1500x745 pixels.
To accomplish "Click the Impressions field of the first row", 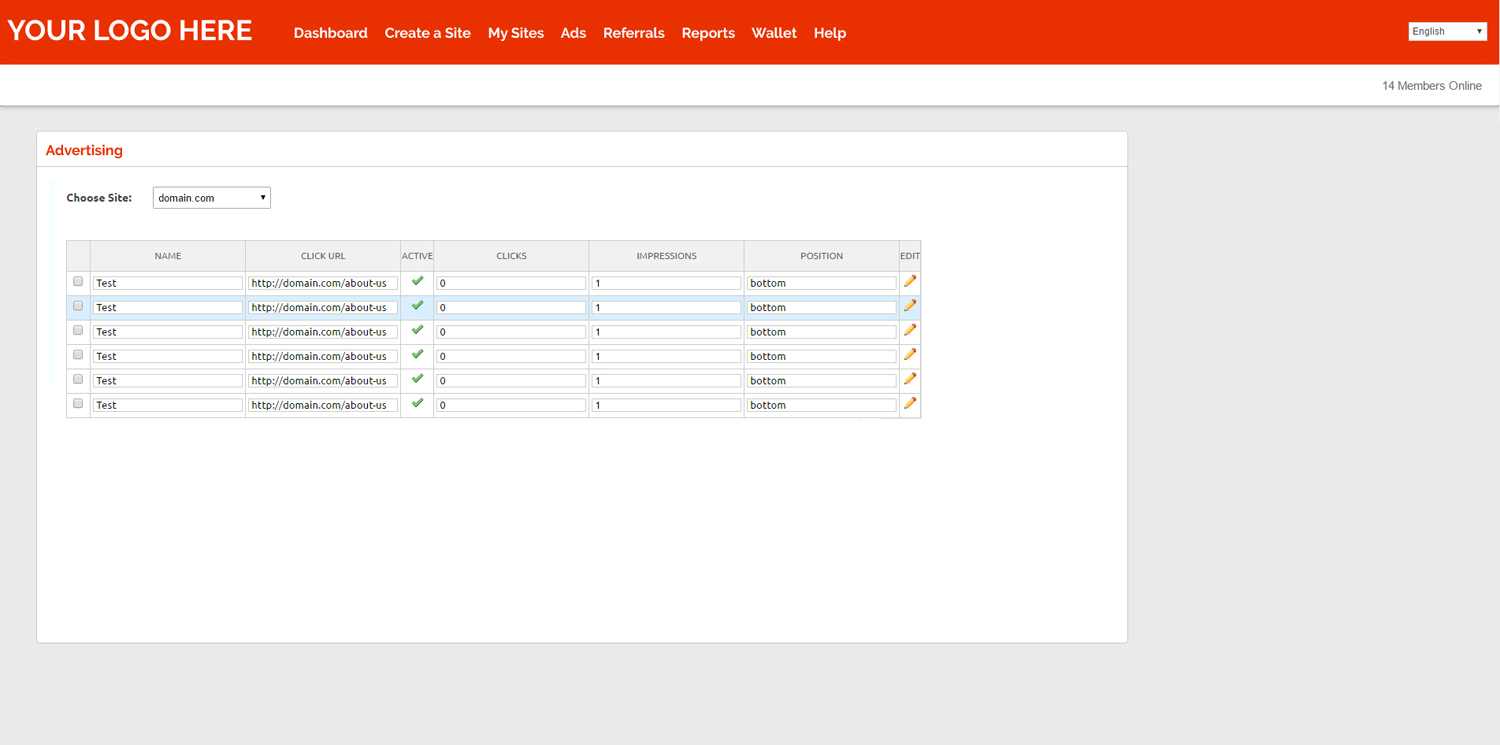I will (666, 283).
